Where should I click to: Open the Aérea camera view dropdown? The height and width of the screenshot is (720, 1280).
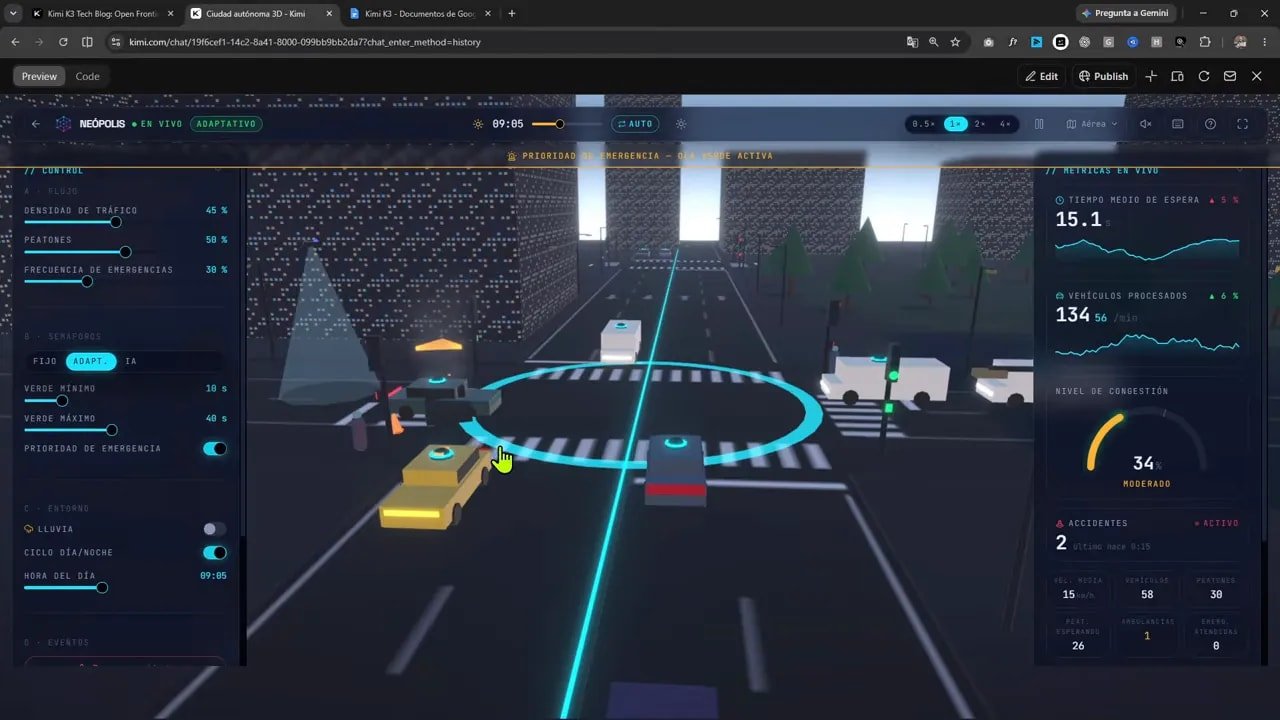click(1092, 124)
